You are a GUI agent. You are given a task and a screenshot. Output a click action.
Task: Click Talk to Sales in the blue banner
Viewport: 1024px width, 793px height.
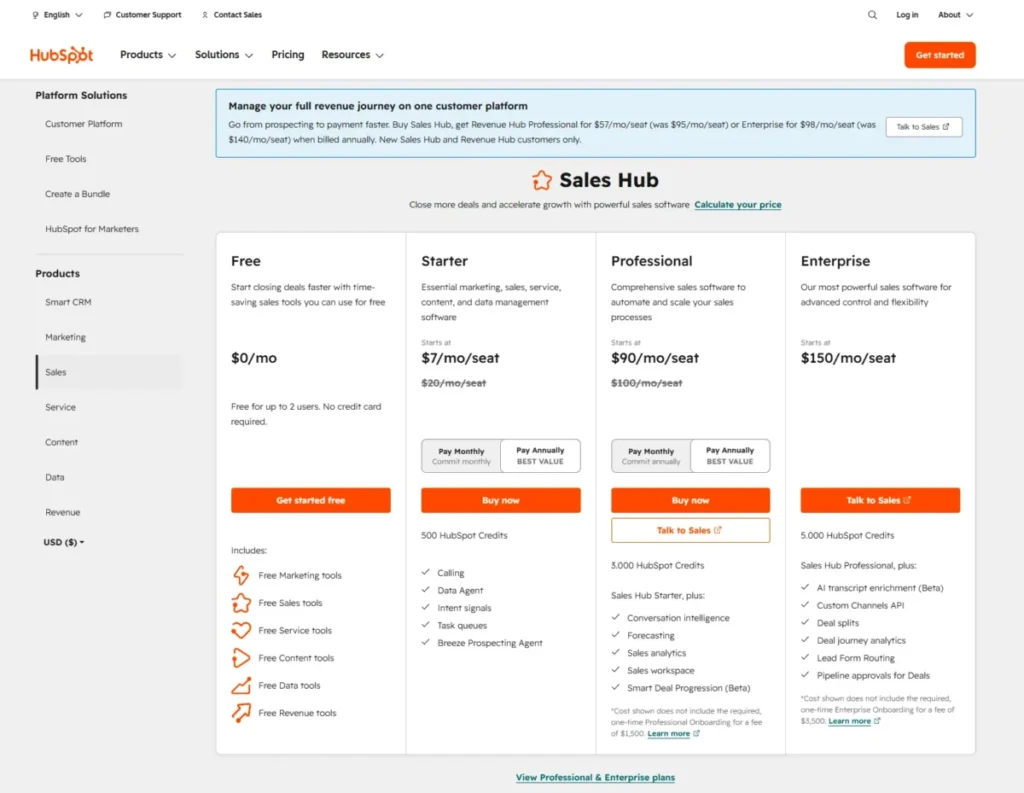click(x=923, y=127)
